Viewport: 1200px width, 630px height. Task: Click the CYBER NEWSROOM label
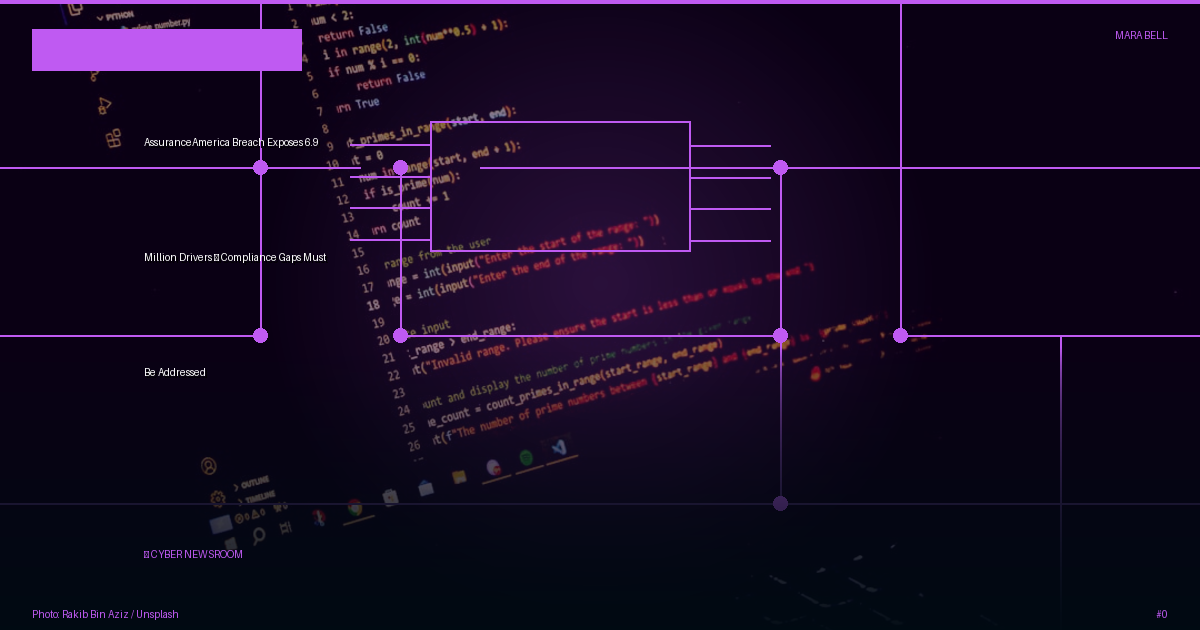point(193,554)
